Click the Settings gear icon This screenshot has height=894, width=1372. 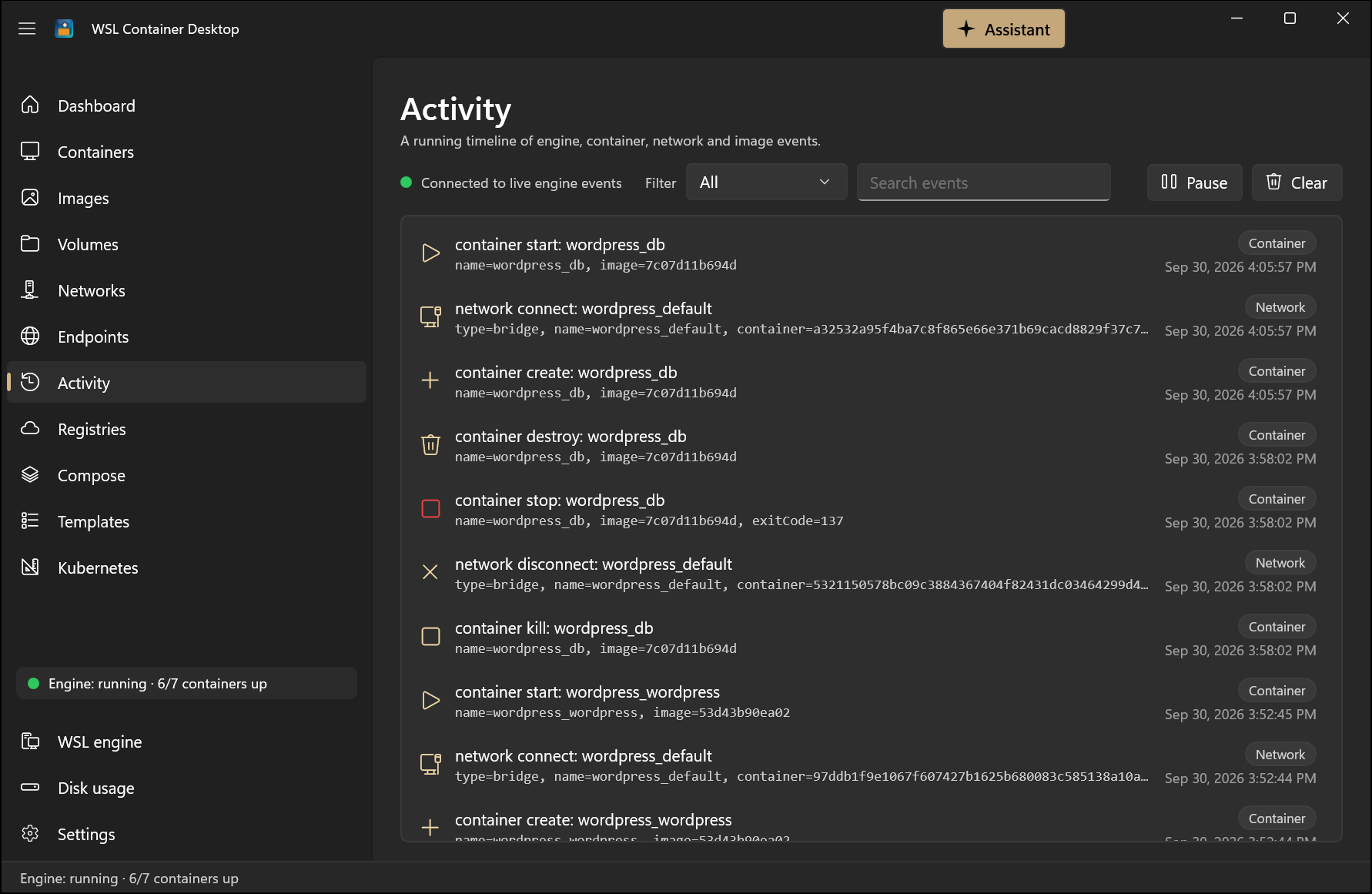[30, 833]
